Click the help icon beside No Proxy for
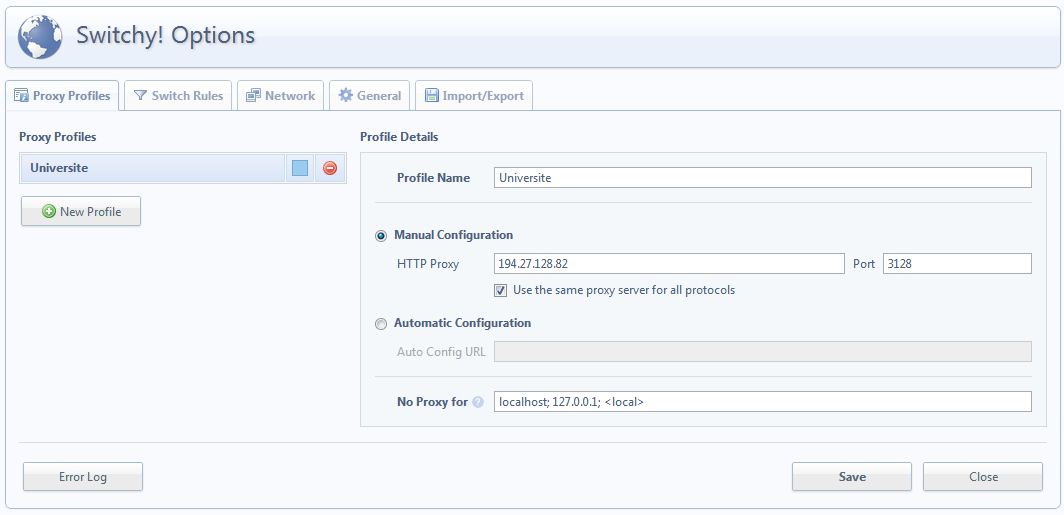This screenshot has width=1064, height=515. click(x=478, y=402)
